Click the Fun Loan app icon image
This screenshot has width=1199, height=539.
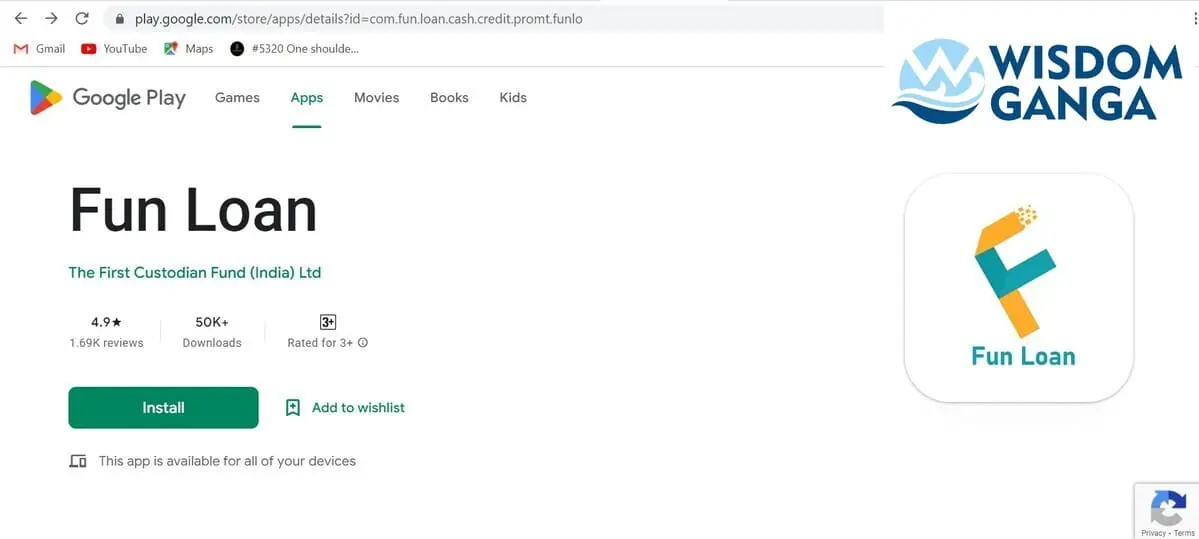tap(1019, 287)
